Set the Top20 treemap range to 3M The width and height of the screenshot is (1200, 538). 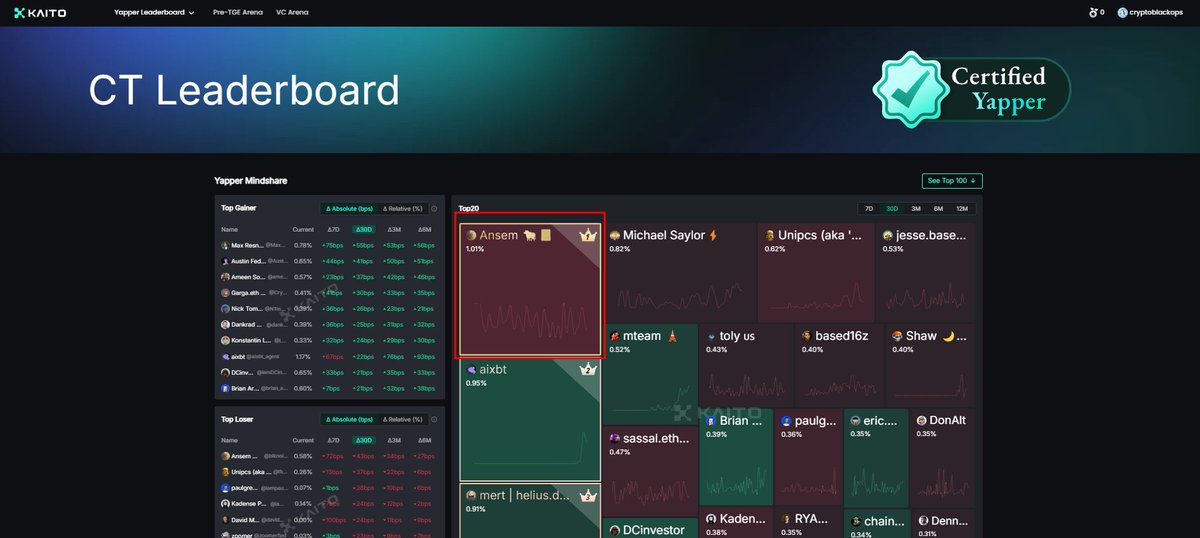point(916,208)
